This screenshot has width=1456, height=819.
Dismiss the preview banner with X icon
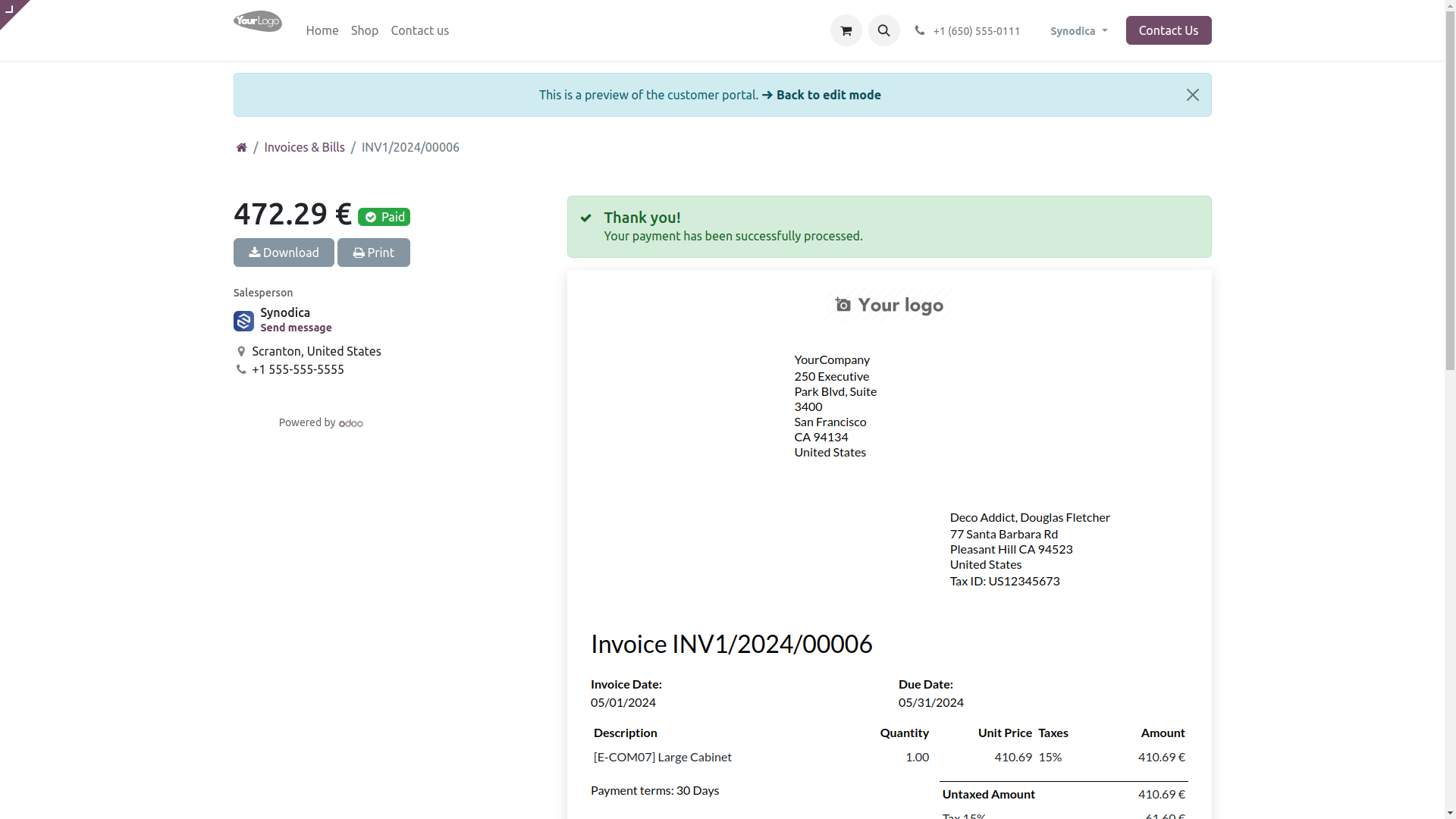(1192, 95)
